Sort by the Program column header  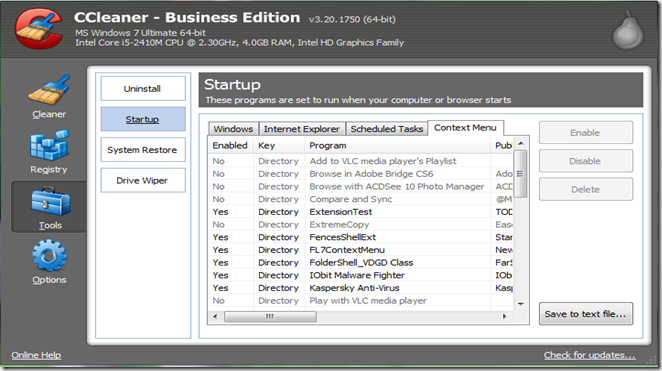pyautogui.click(x=397, y=146)
